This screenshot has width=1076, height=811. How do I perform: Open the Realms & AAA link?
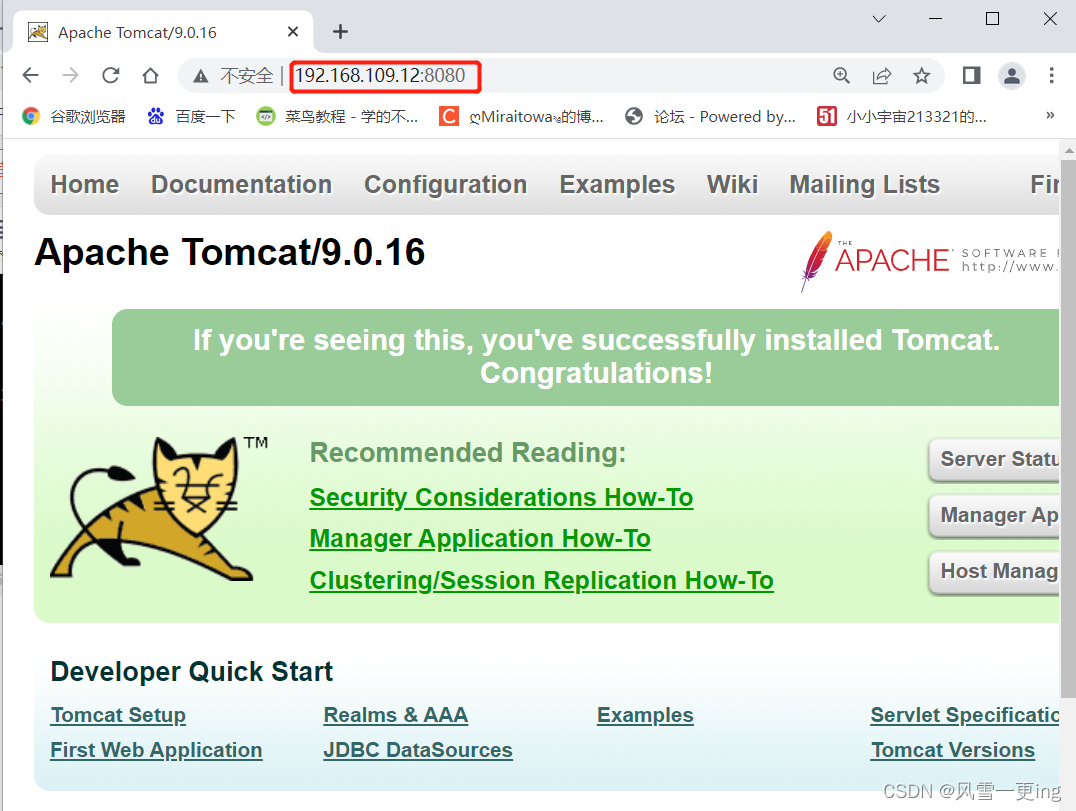coord(396,715)
